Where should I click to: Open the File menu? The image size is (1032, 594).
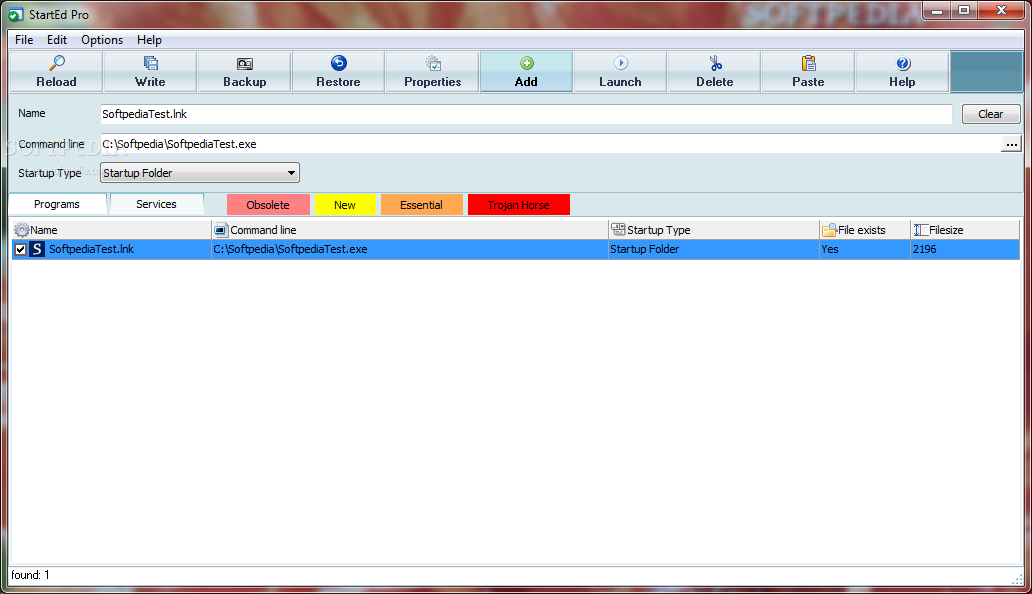[x=24, y=39]
